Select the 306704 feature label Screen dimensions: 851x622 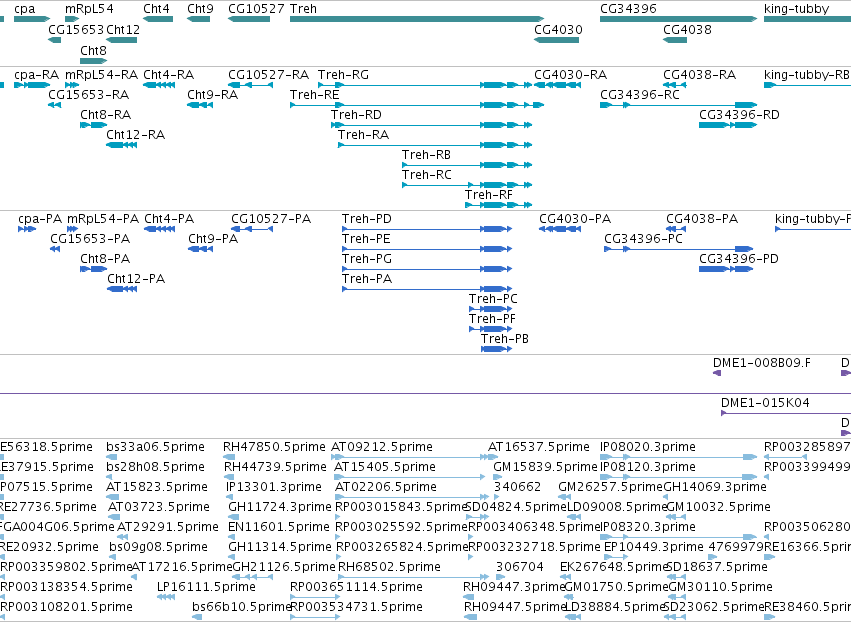[520, 567]
